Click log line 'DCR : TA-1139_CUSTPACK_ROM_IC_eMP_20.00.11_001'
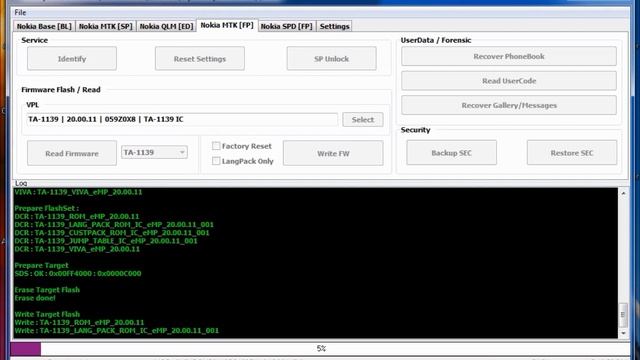640x360 pixels. (x=112, y=233)
